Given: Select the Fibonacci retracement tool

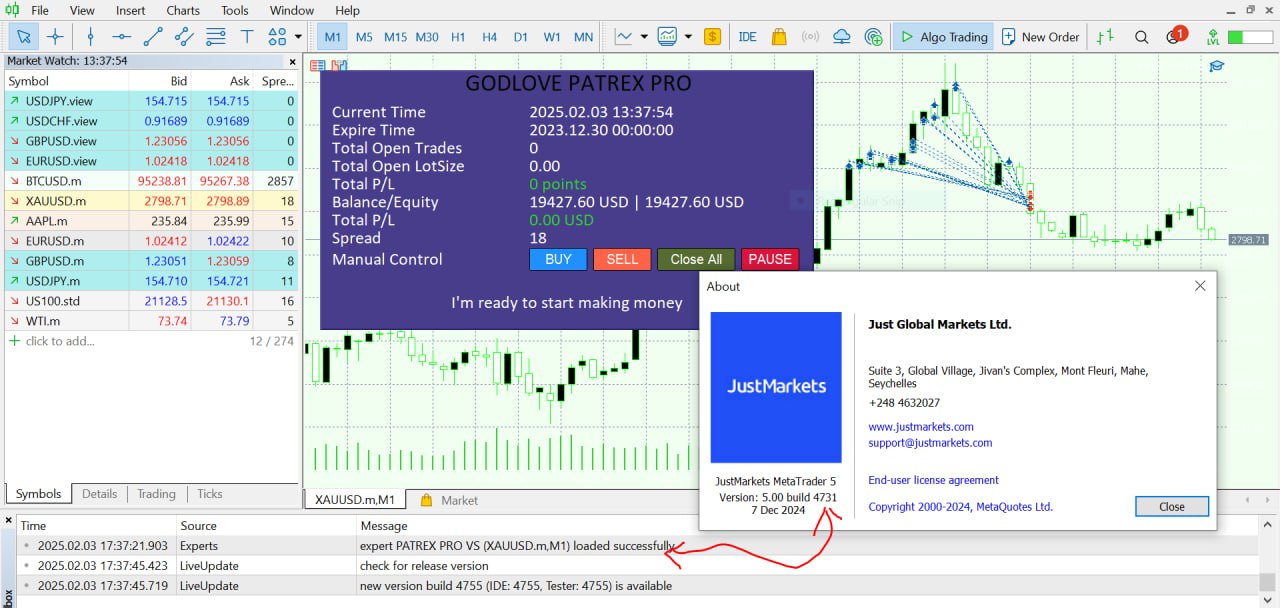Looking at the screenshot, I should [x=215, y=37].
